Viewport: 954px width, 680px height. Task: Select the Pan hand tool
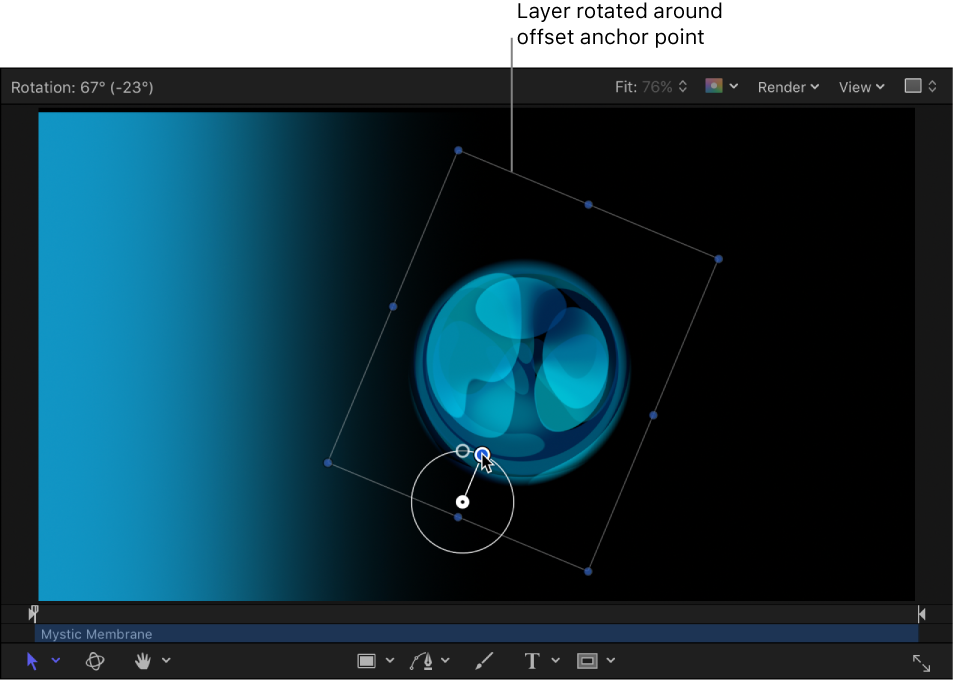[x=142, y=660]
